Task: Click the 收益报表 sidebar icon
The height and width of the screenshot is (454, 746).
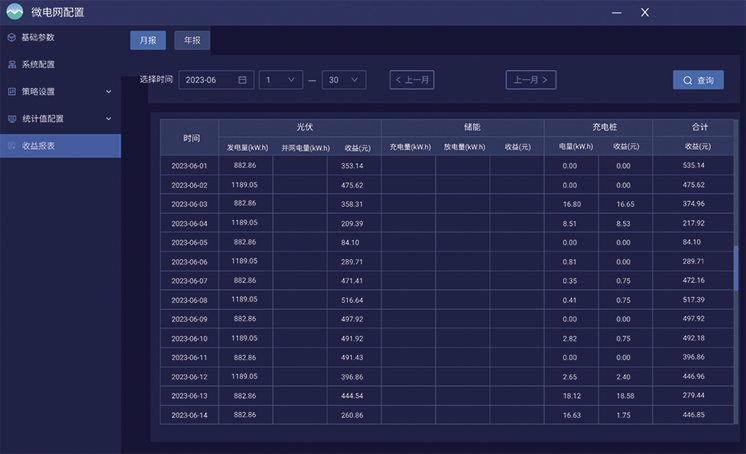Action: (12, 146)
